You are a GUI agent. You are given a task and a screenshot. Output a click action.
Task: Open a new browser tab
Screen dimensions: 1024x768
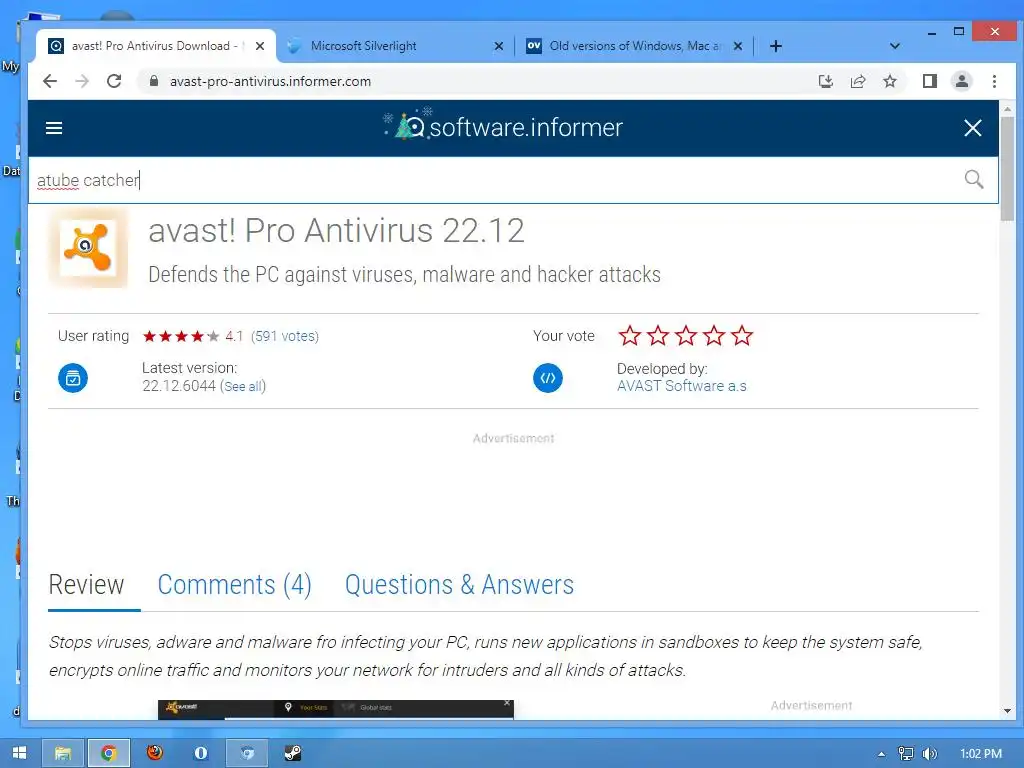coord(776,46)
